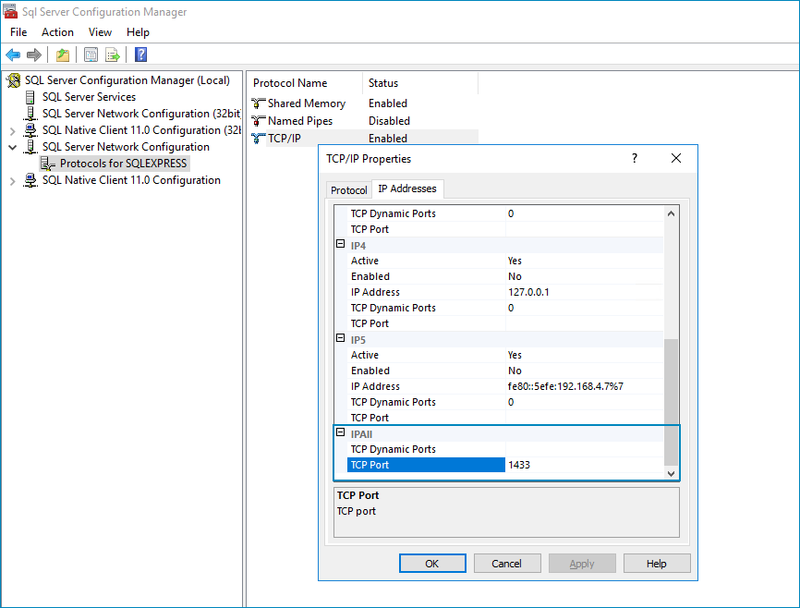Click IP5 IP Address fe80::5efe:192.168.4.7%7
This screenshot has height=608, width=800.
click(565, 387)
